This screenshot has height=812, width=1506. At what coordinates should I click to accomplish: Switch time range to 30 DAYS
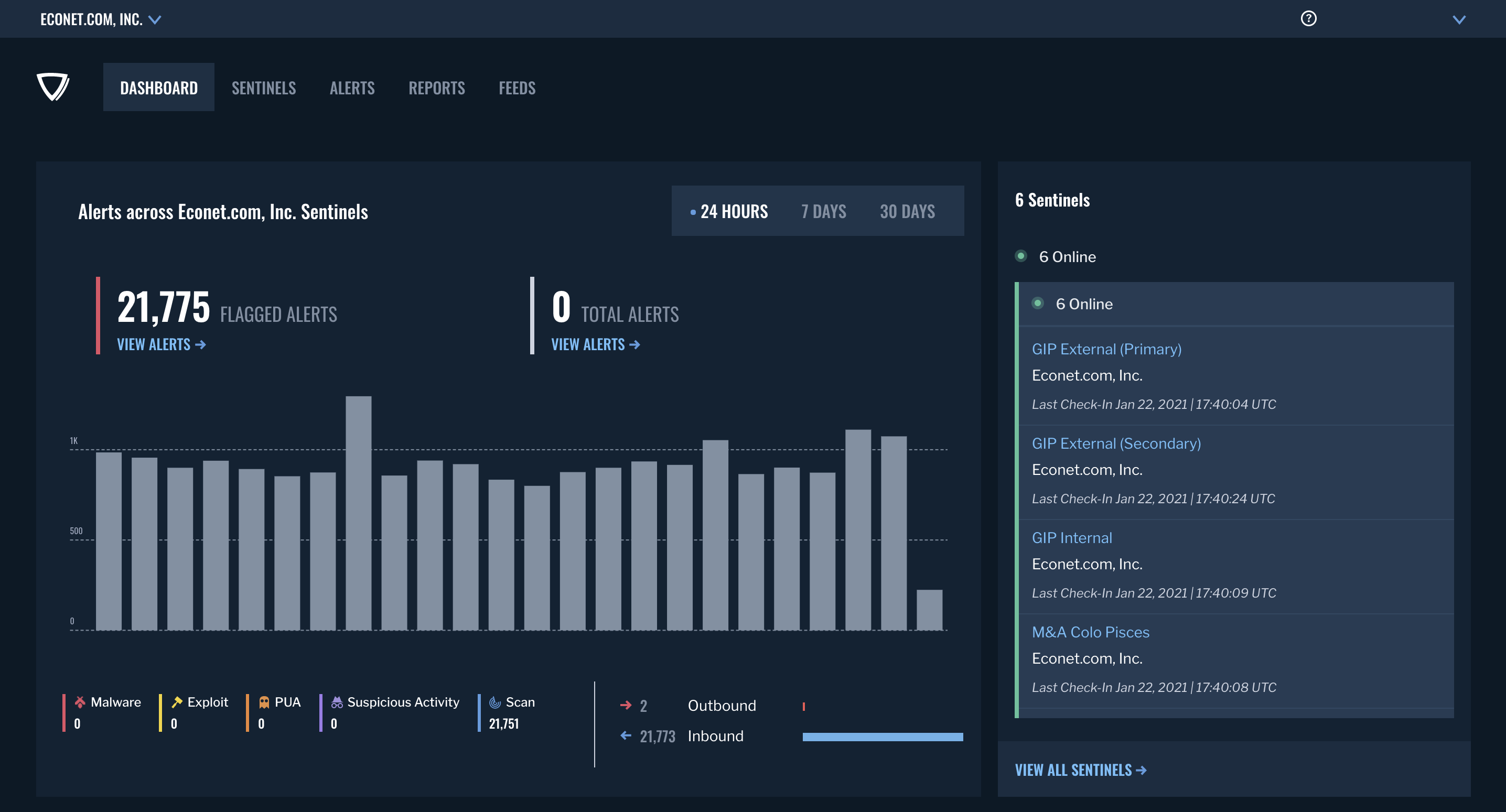[x=907, y=211]
